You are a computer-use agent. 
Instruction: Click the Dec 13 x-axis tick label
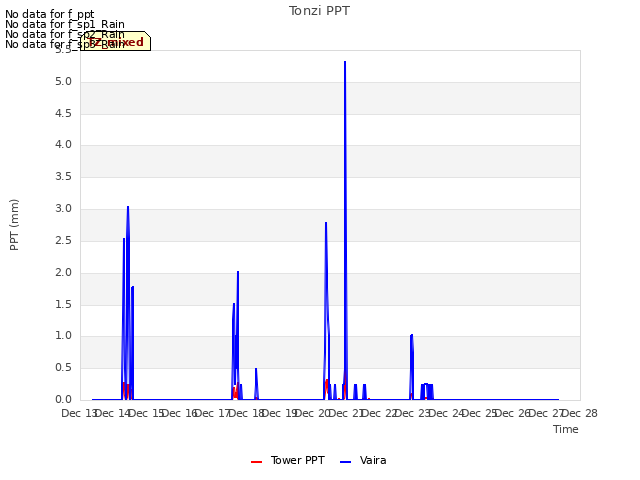79,414
